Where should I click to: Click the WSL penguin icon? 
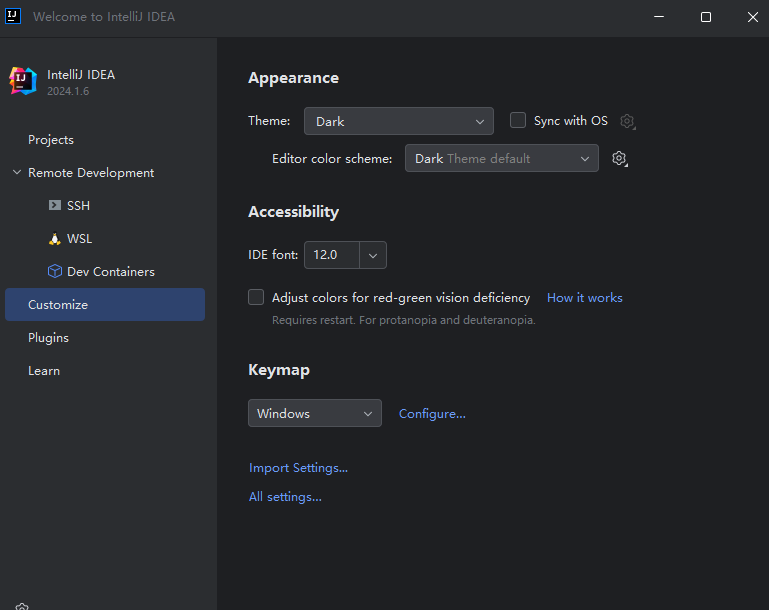click(54, 238)
